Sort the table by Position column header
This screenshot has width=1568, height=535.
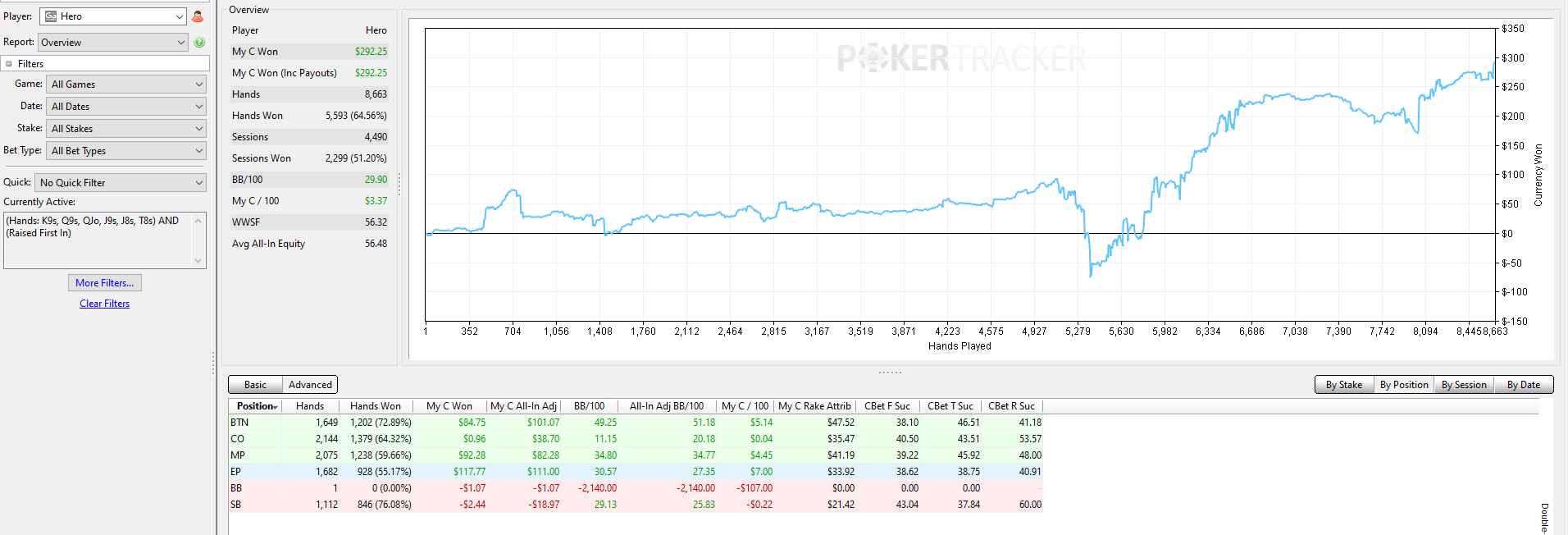click(256, 406)
